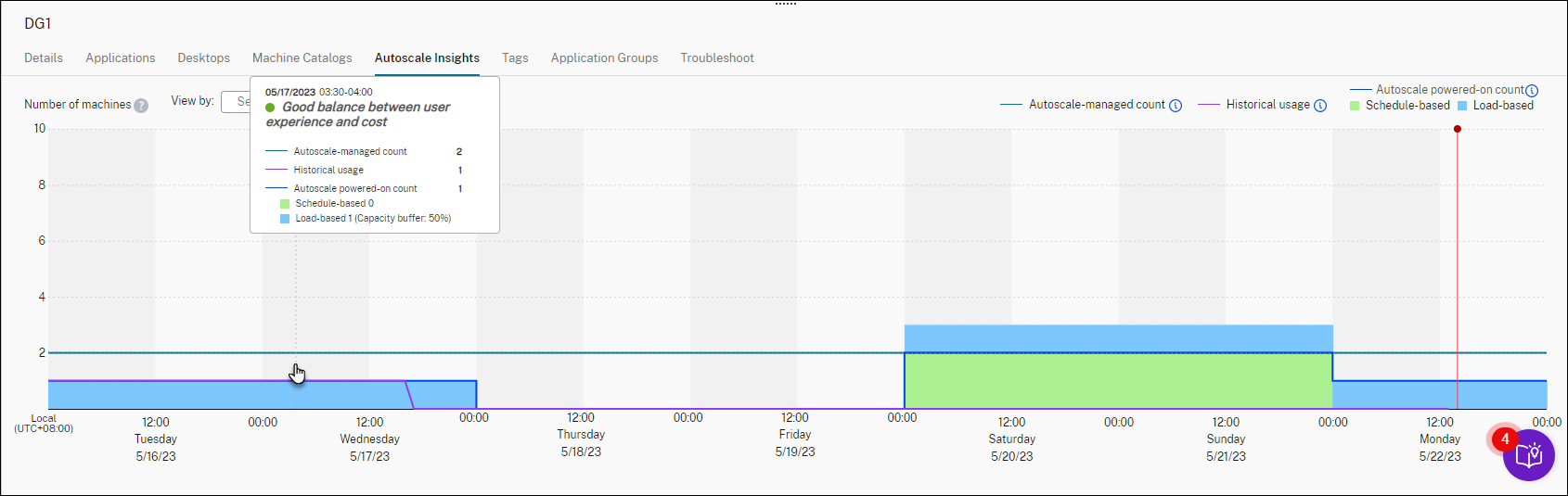Click the Historical usage info icon
The width and height of the screenshot is (1568, 496).
pos(1320,106)
